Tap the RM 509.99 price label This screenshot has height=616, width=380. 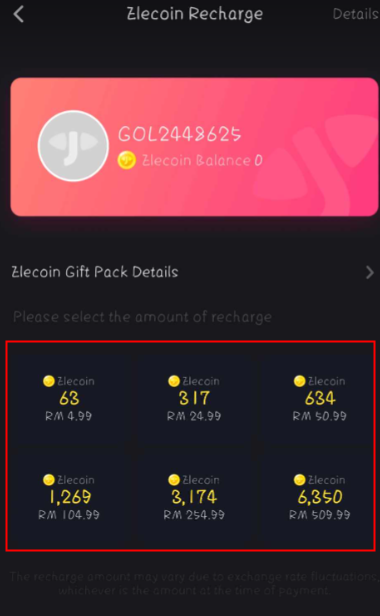click(x=319, y=515)
